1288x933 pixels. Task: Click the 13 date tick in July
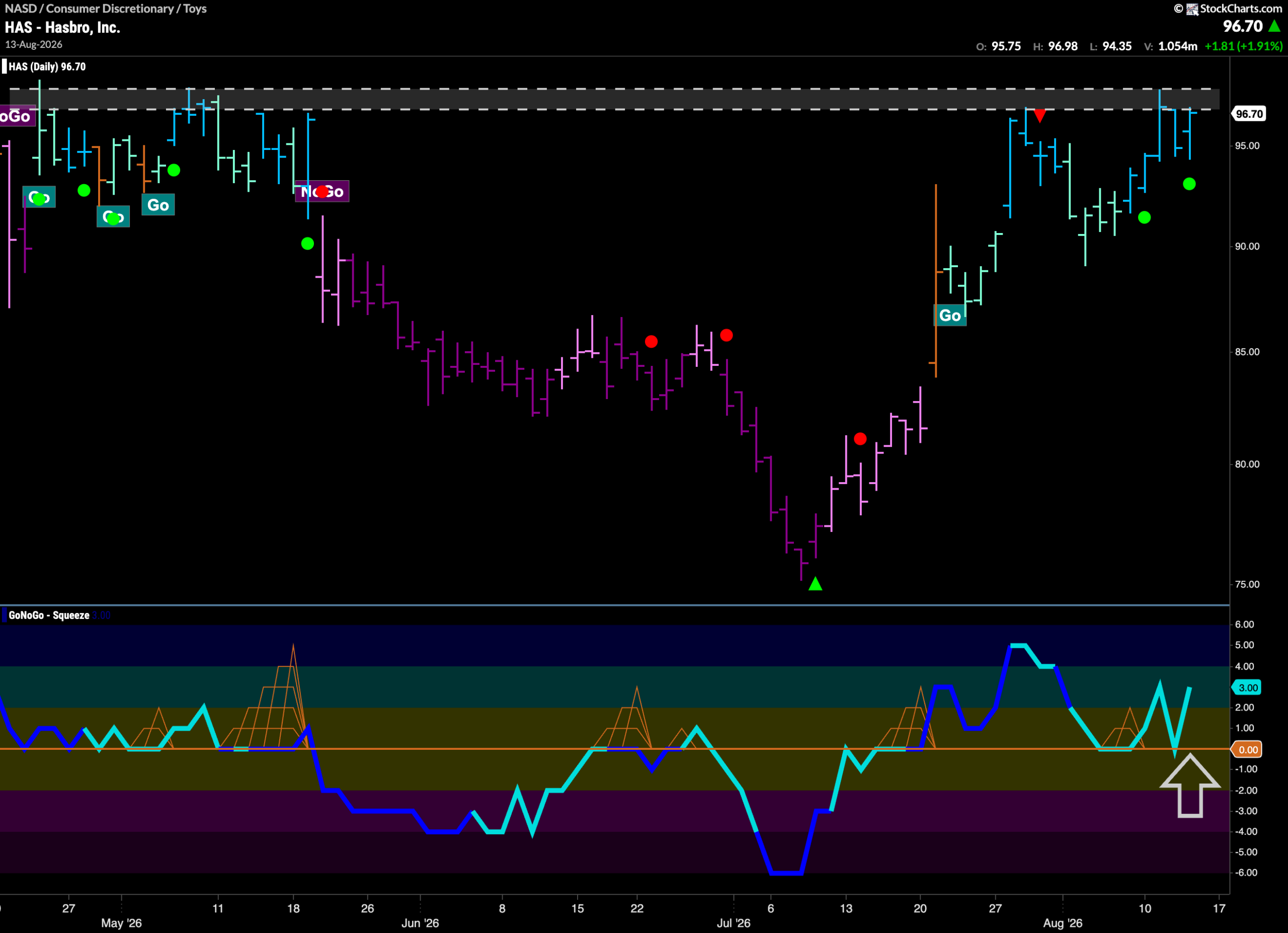(846, 908)
